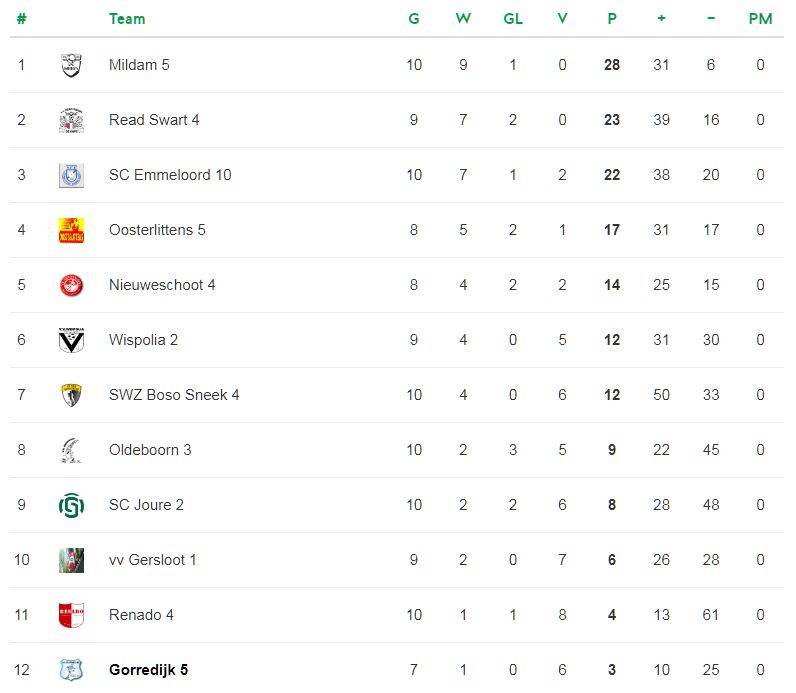Click the Mildam 5 club logo

tap(70, 65)
